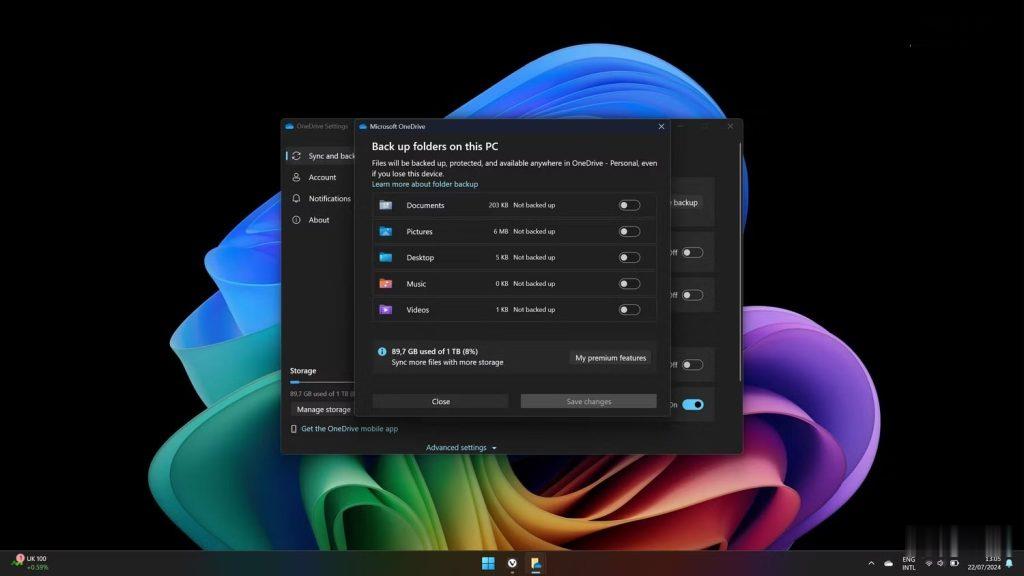Click Not backed up status in the Documents row
The width and height of the screenshot is (1024, 576).
coord(534,205)
